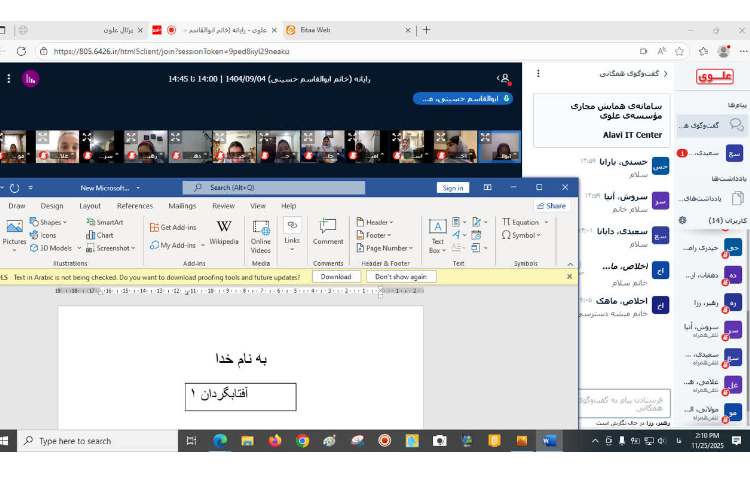750x480 pixels.
Task: Insert Pictures in the Word ribbon
Action: pyautogui.click(x=14, y=232)
